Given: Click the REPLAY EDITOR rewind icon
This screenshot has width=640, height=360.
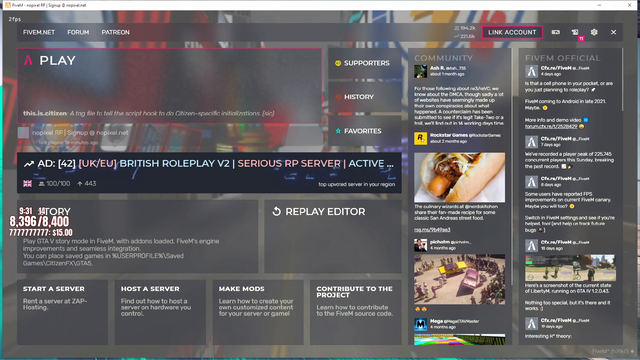Looking at the screenshot, I should (277, 211).
